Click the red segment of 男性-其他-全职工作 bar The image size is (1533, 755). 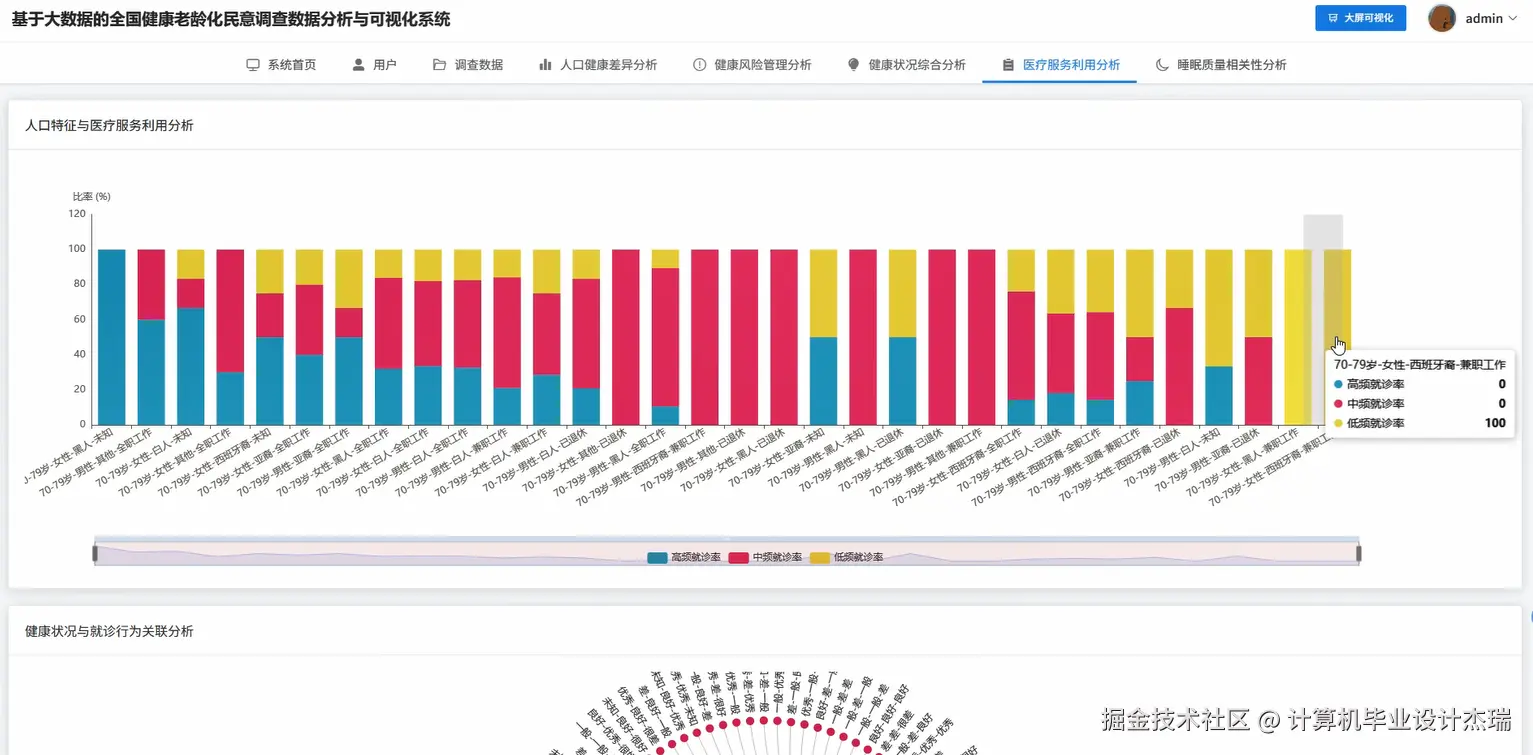point(151,285)
